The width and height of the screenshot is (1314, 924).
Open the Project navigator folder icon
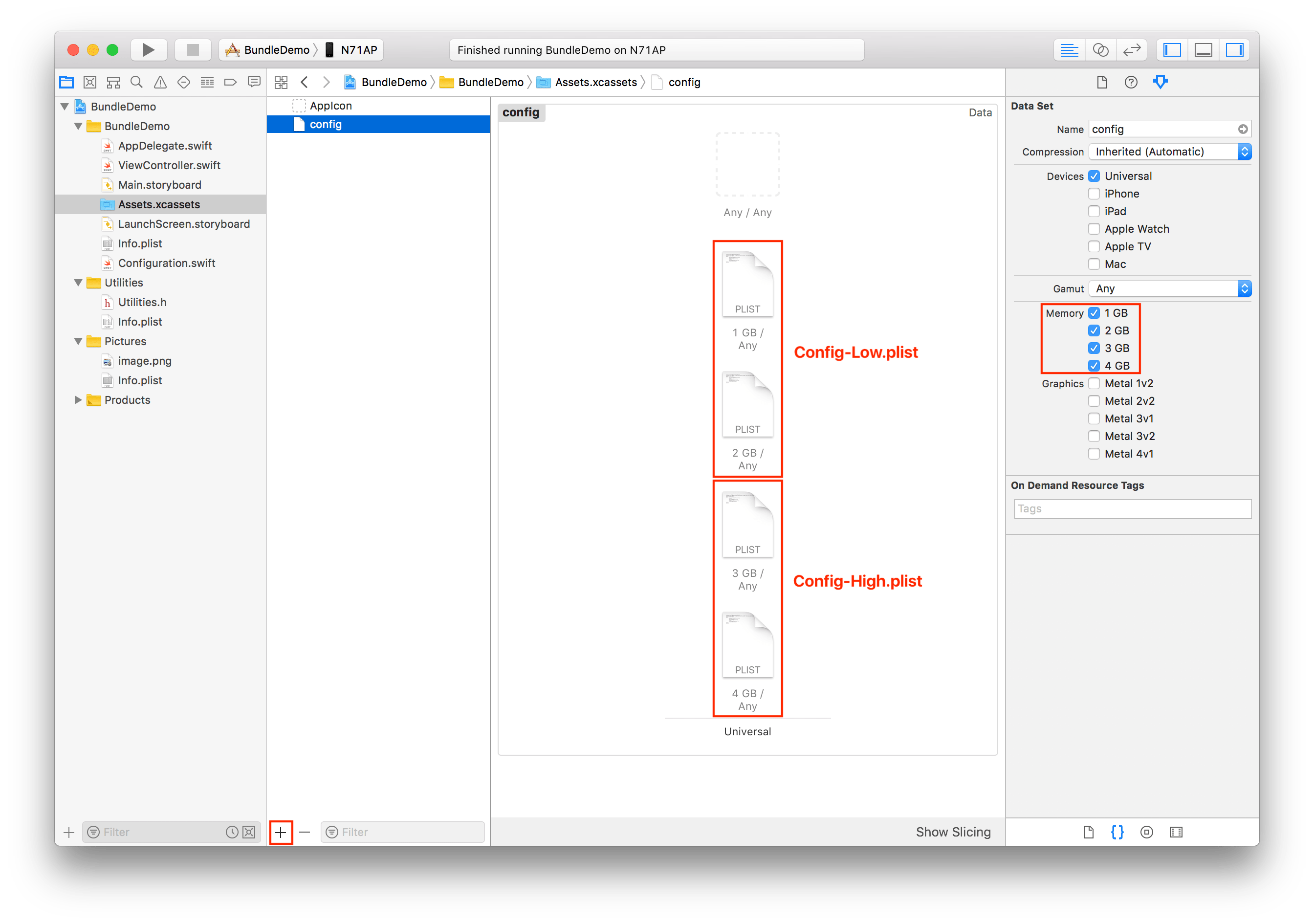(x=66, y=82)
